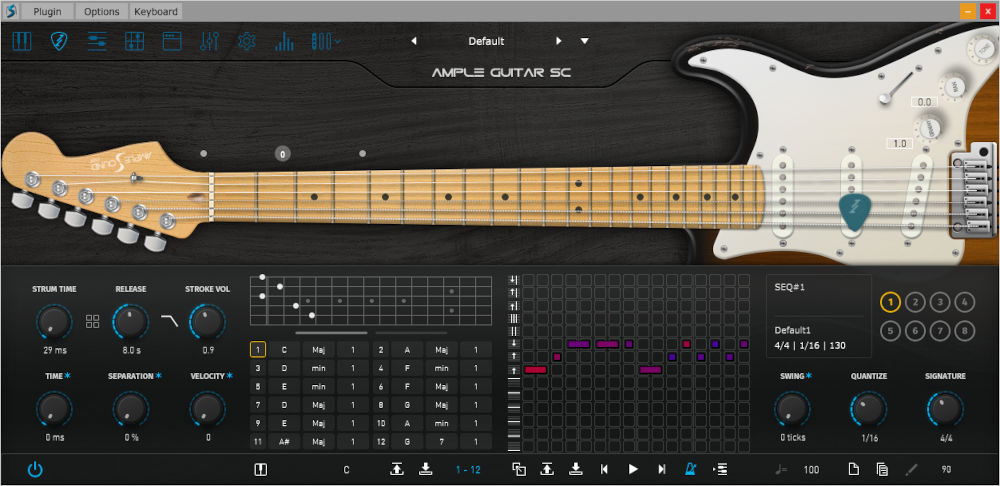
Task: Click the capo position 0 marker
Action: pyautogui.click(x=283, y=153)
